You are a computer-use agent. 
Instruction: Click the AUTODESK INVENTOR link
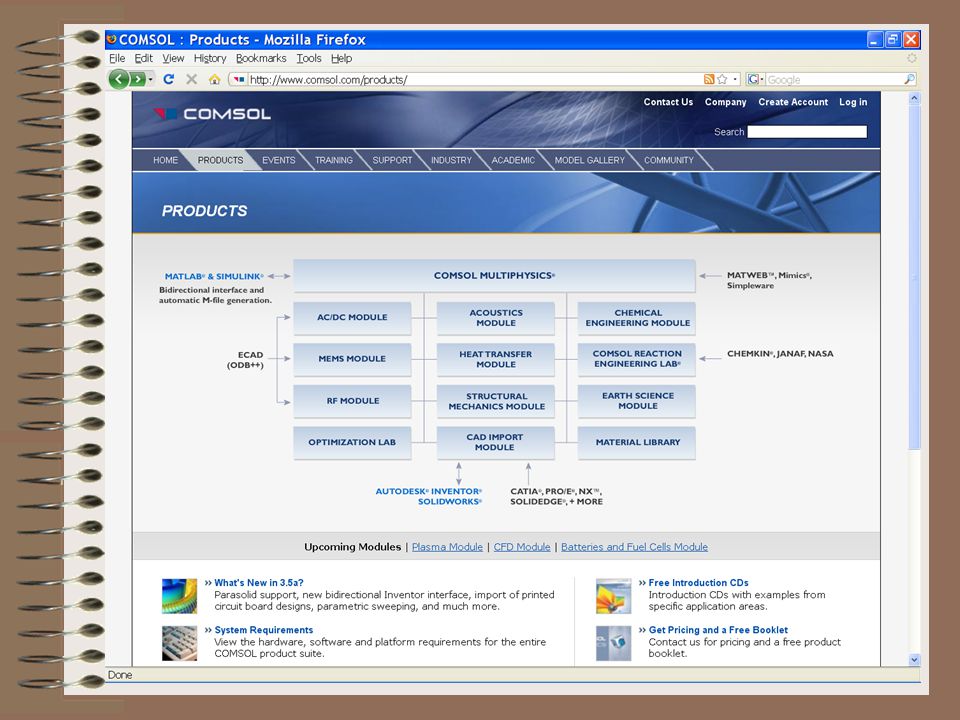pyautogui.click(x=429, y=491)
